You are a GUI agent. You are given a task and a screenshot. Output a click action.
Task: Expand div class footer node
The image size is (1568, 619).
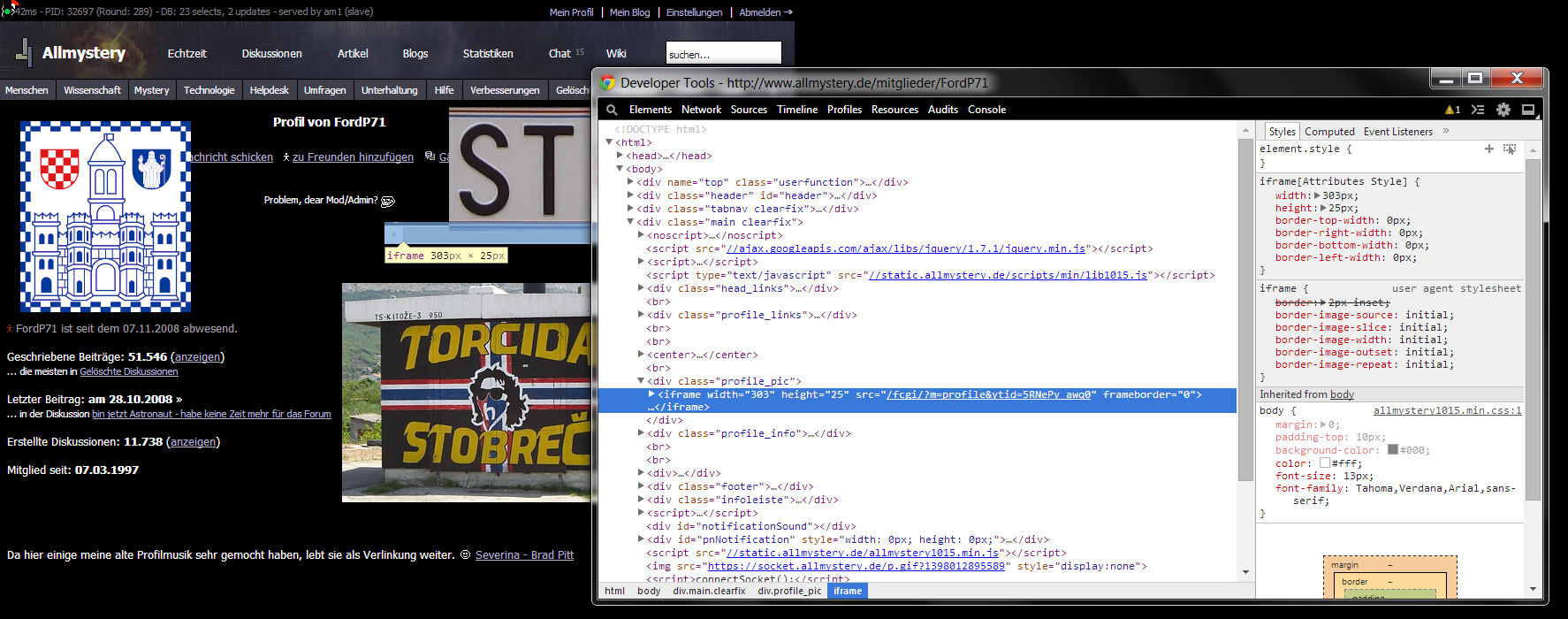(641, 486)
